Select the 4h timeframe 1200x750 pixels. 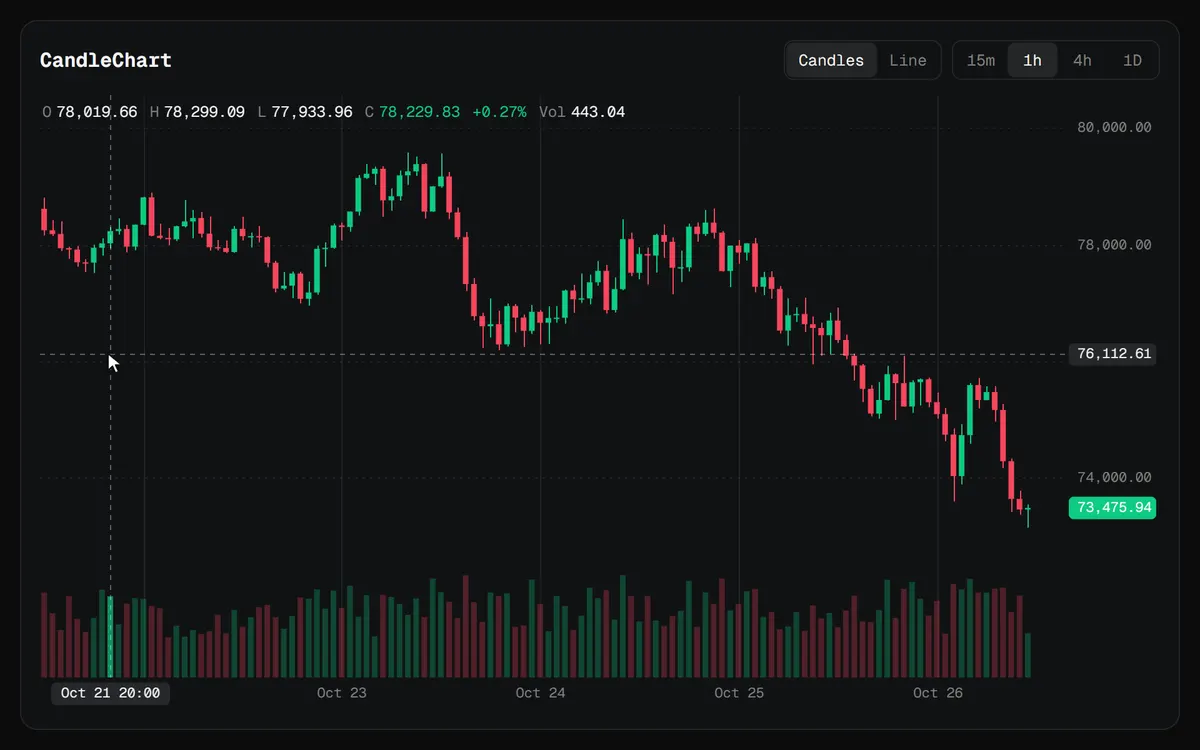click(1082, 60)
